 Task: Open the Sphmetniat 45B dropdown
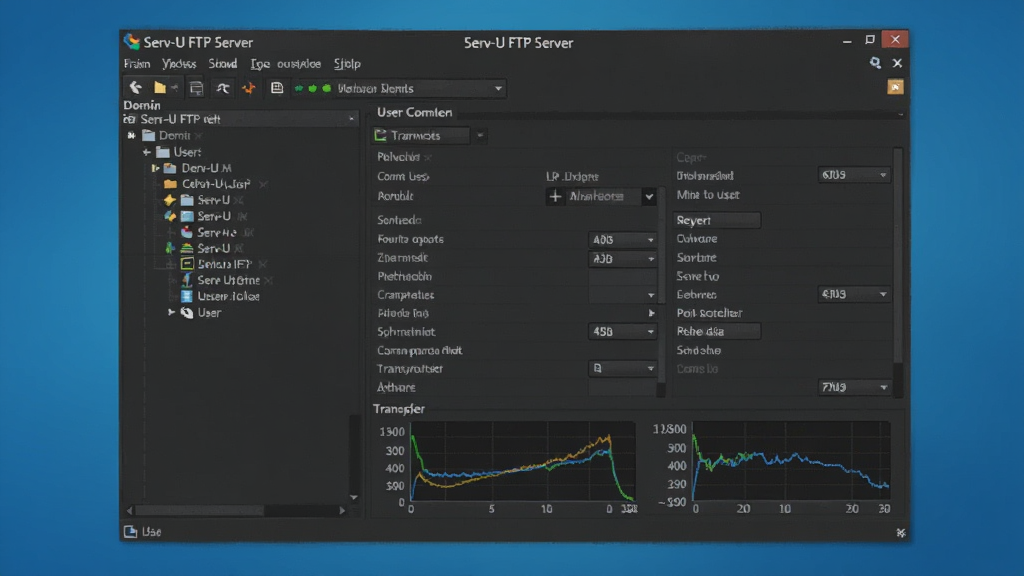click(622, 332)
